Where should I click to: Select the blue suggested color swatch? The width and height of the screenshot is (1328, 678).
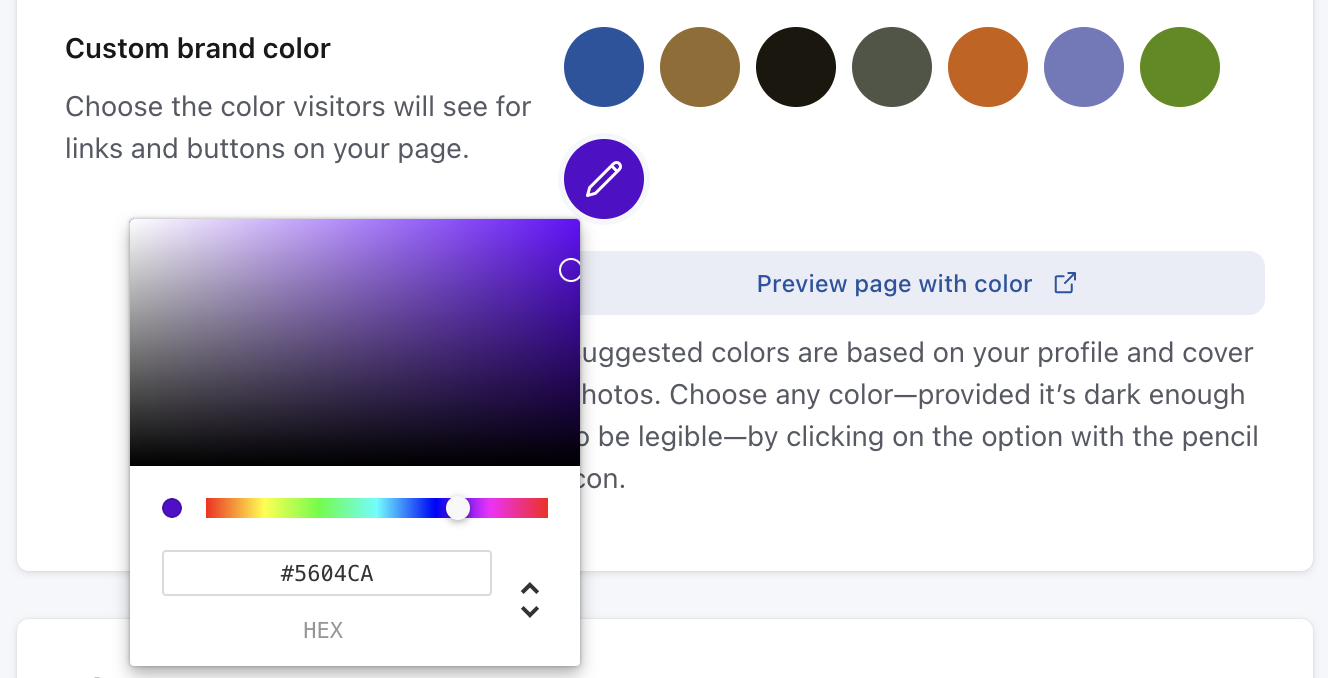pos(604,67)
